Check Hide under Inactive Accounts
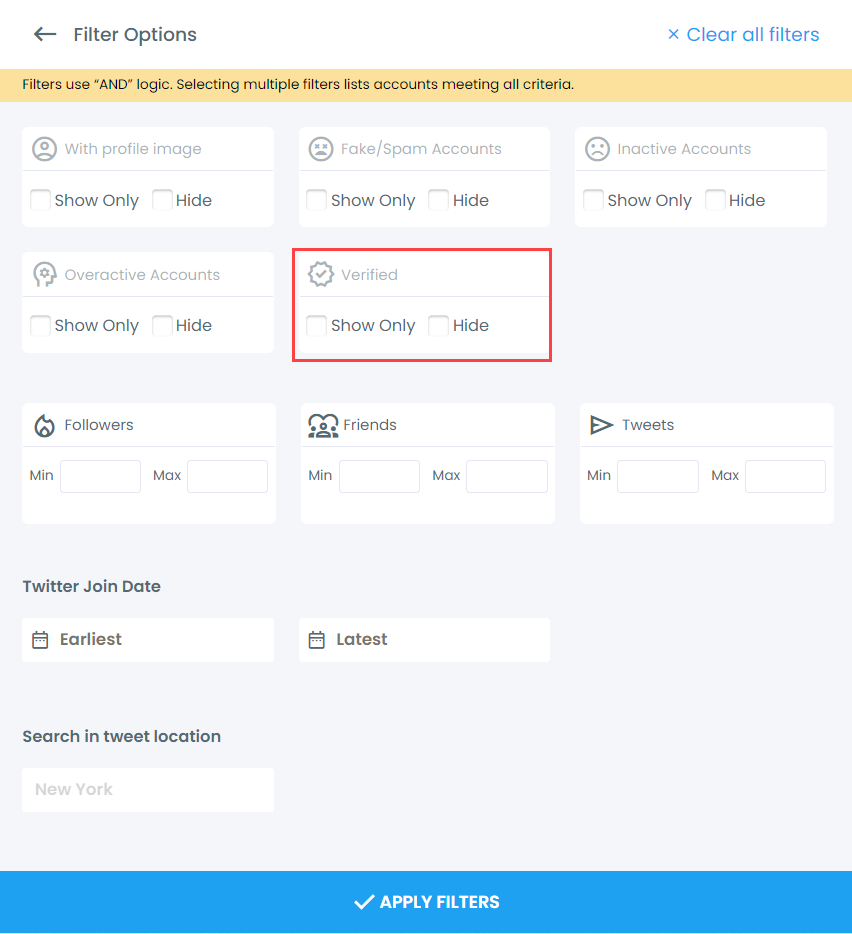This screenshot has height=934, width=852. (x=715, y=200)
